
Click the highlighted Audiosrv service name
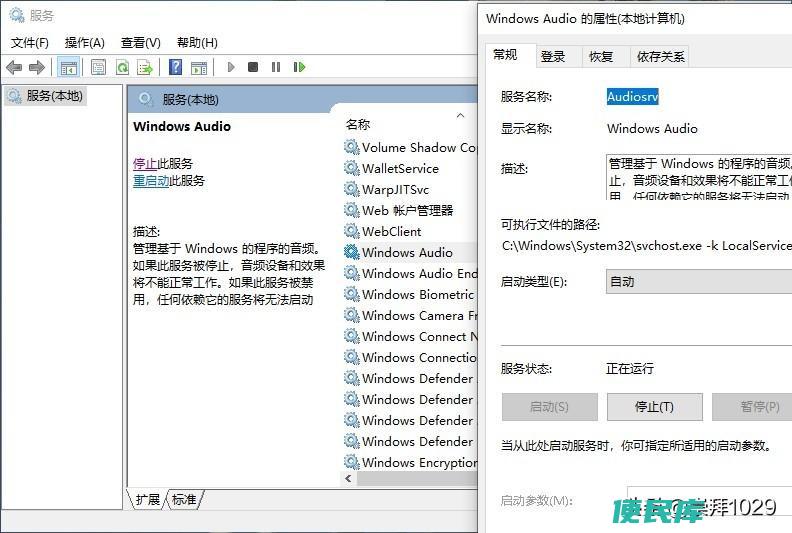click(x=632, y=96)
